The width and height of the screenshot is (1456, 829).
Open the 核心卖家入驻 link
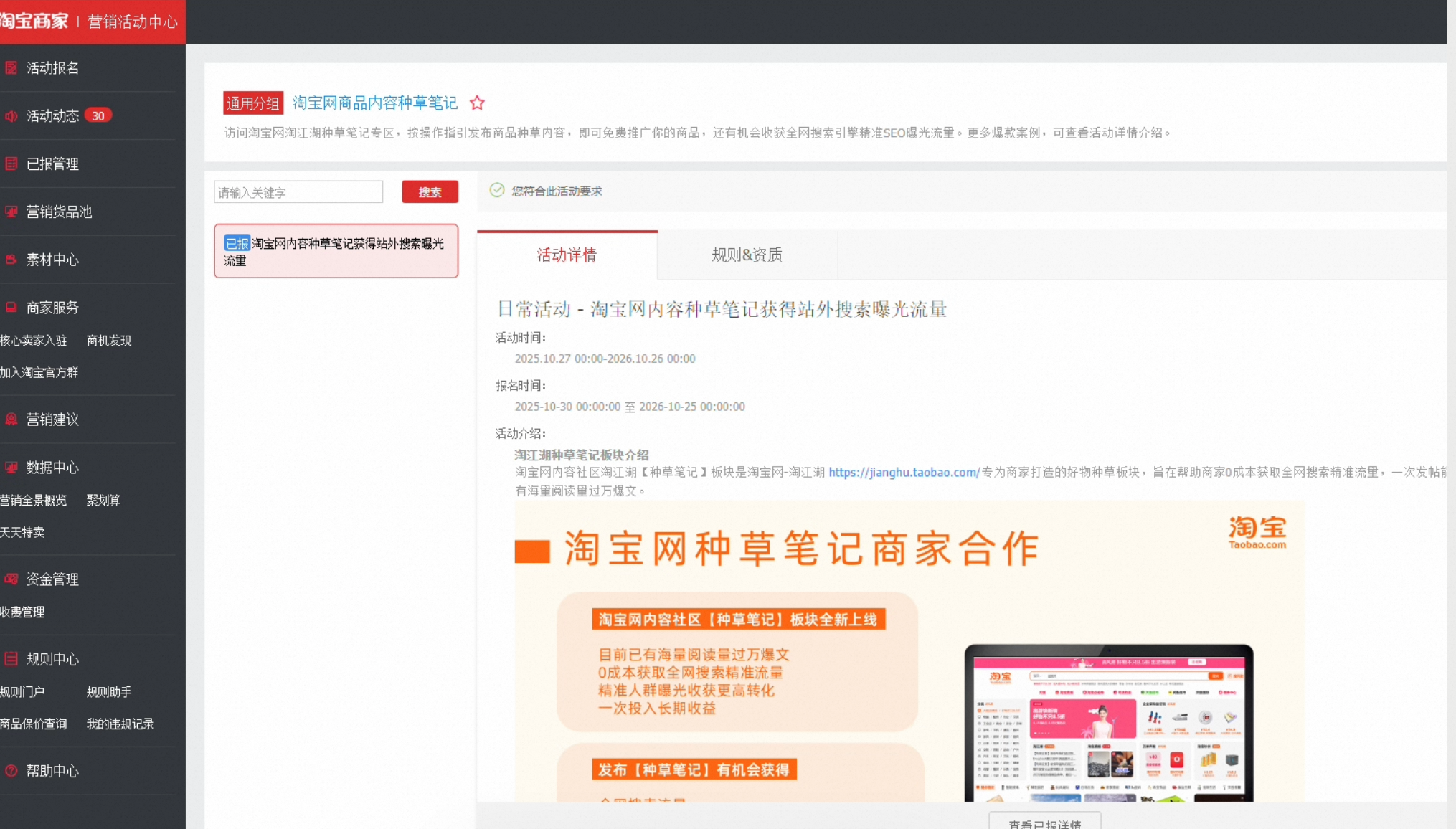coord(33,341)
